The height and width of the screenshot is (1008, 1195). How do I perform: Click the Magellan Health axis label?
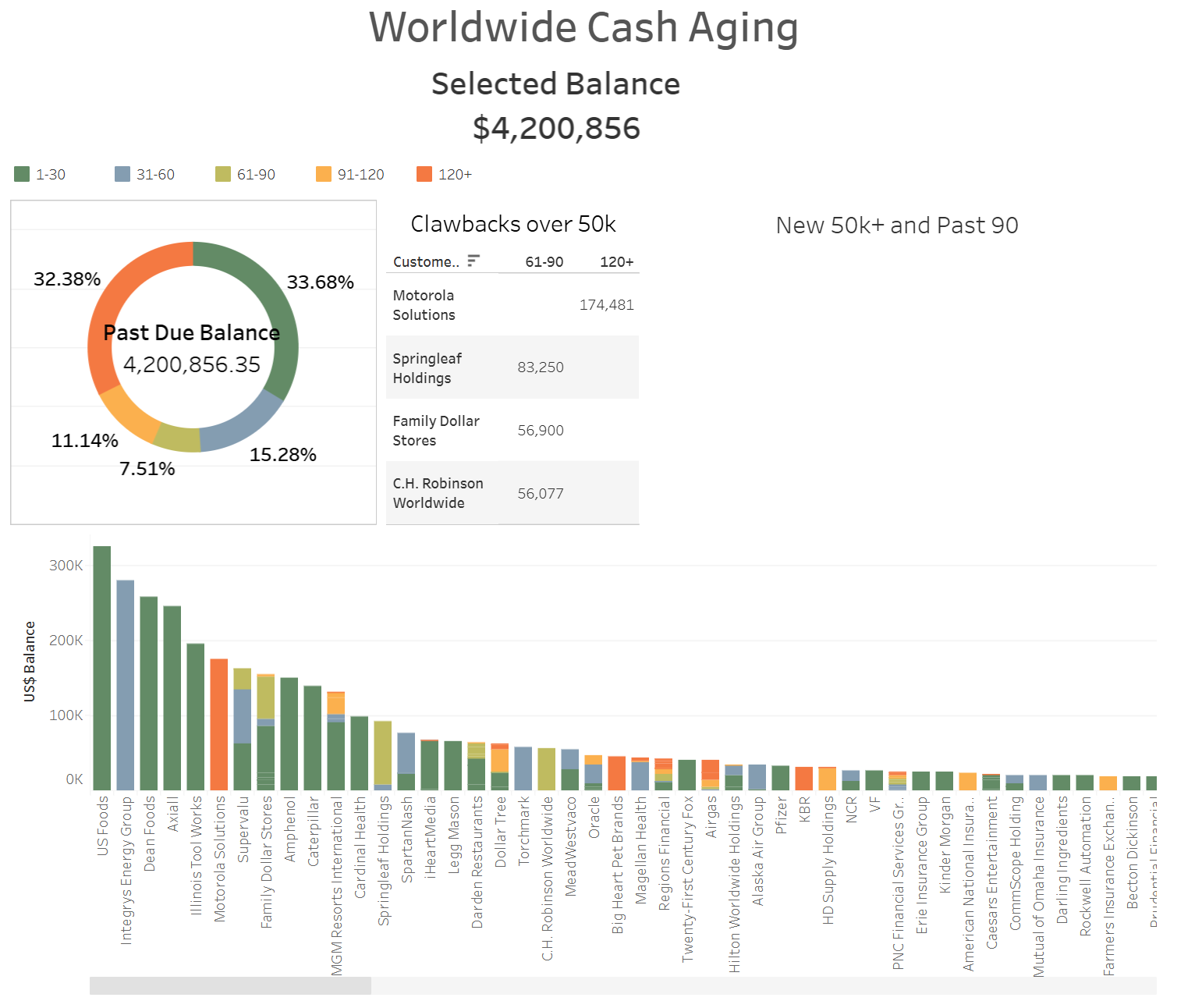click(640, 850)
